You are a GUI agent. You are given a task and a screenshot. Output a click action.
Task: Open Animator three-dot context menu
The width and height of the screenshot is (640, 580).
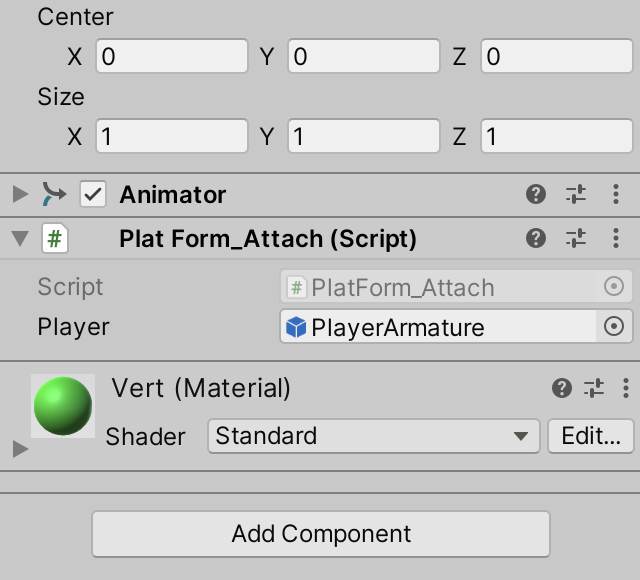[614, 194]
